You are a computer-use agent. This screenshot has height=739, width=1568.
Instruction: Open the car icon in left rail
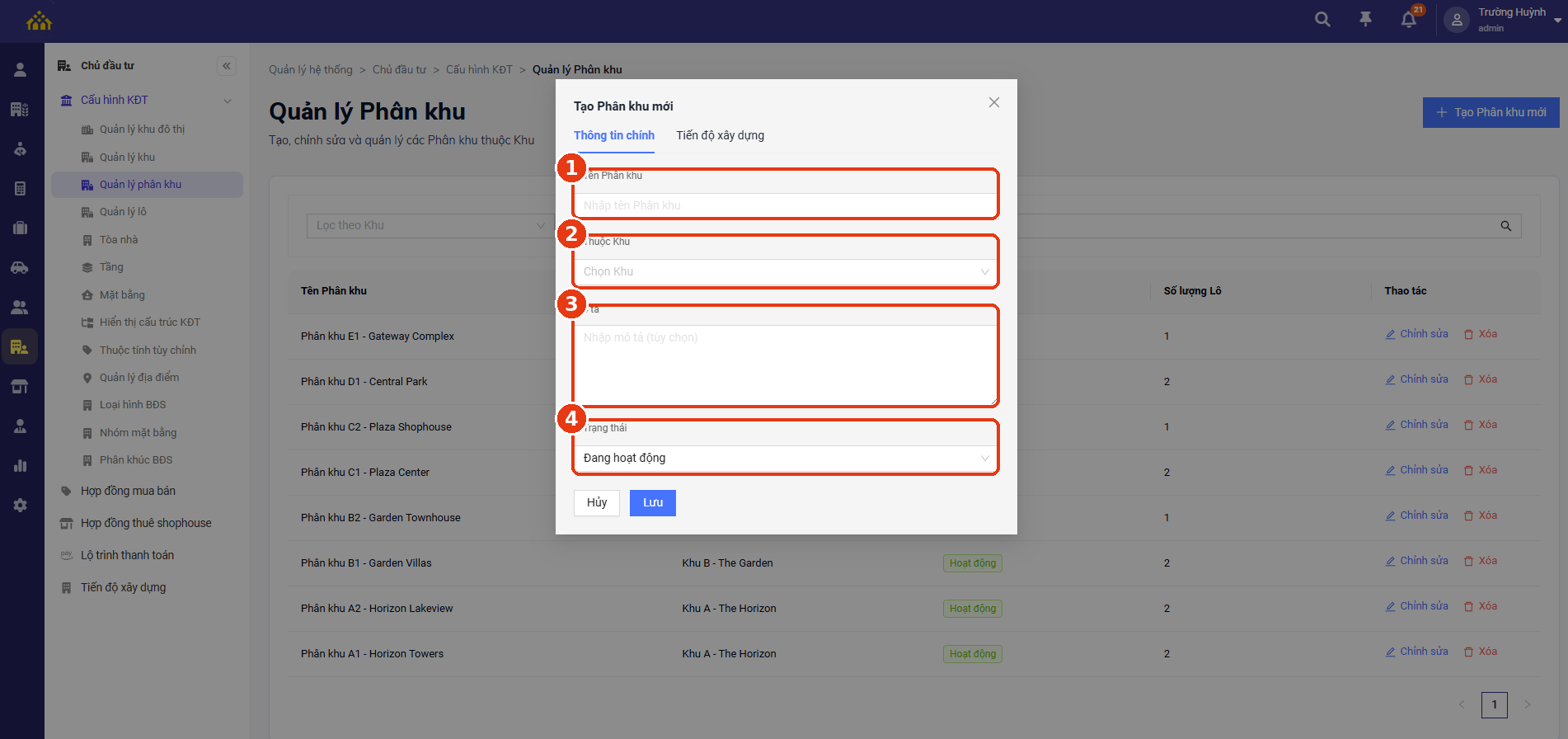tap(21, 267)
